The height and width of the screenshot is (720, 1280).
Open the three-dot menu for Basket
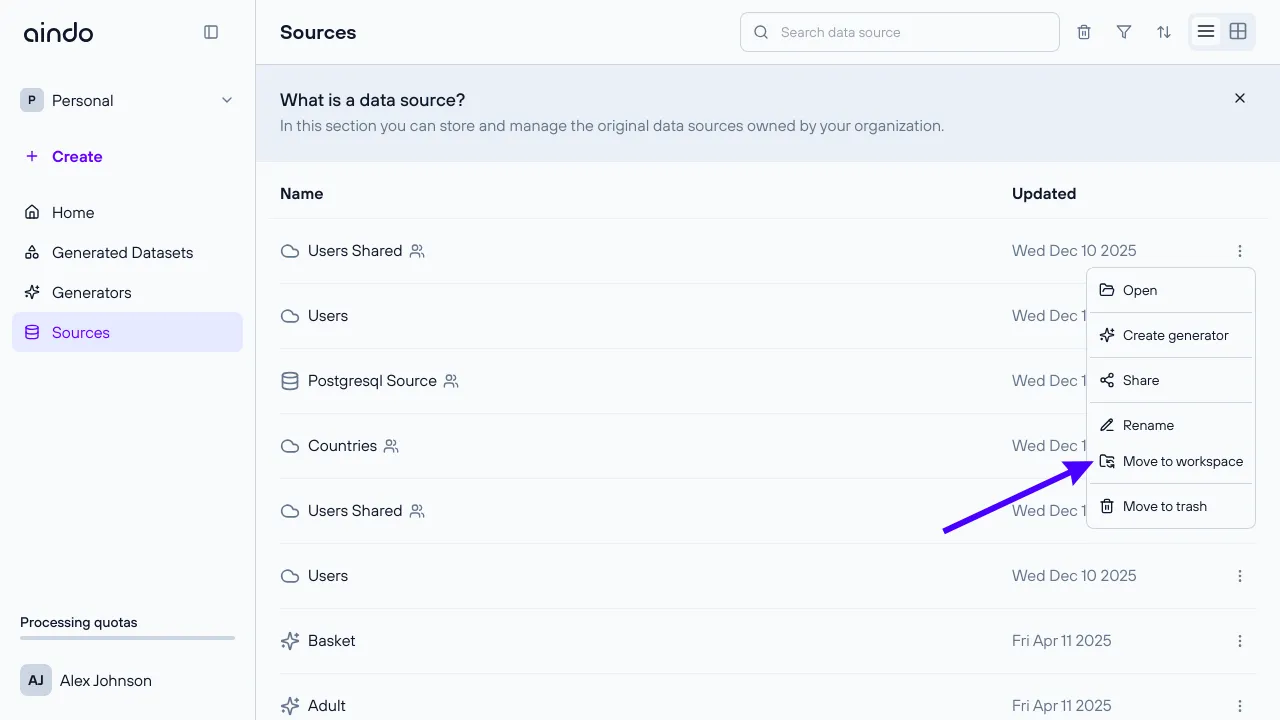[1240, 640]
